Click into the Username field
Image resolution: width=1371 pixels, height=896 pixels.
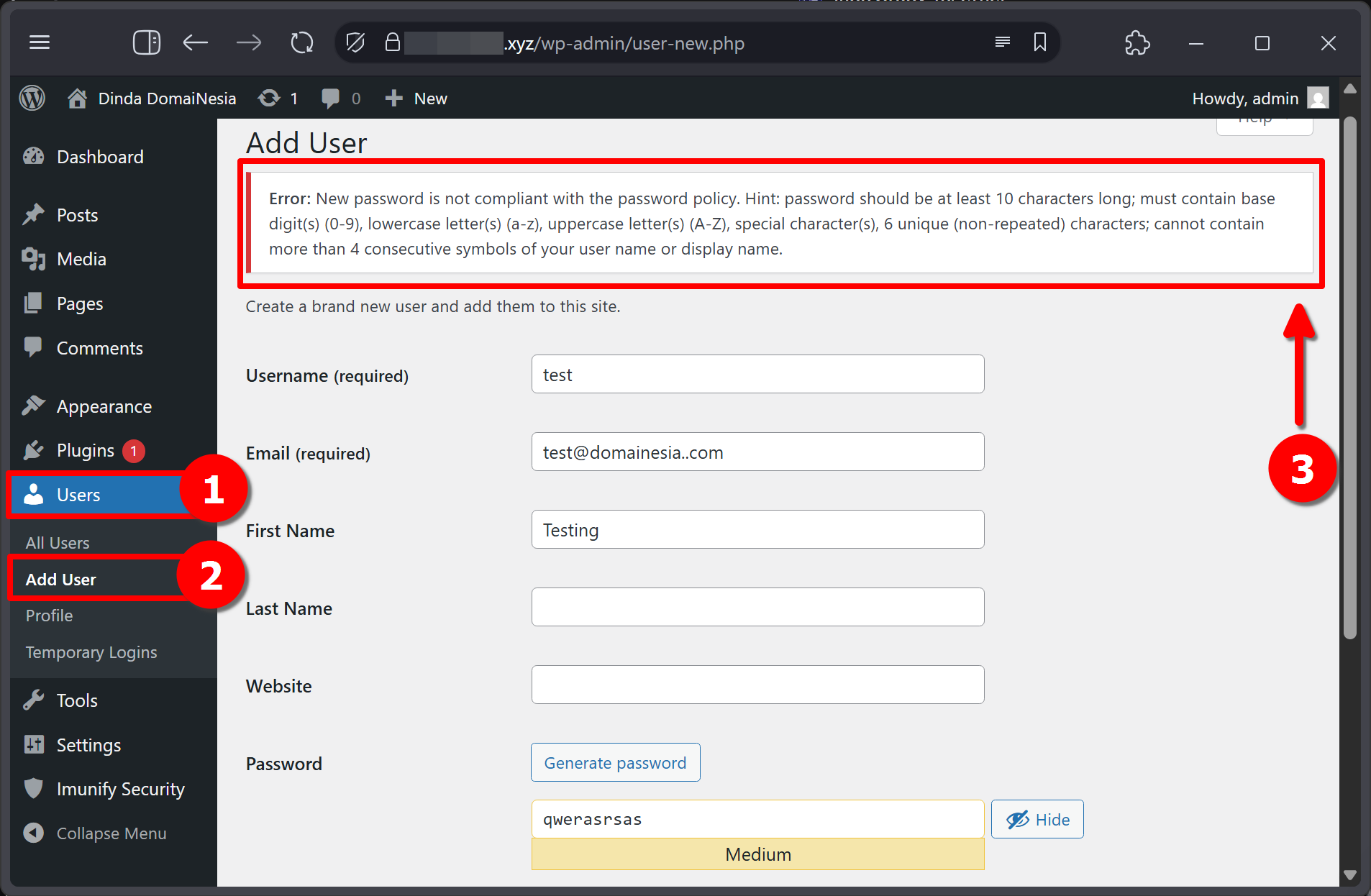click(x=757, y=374)
